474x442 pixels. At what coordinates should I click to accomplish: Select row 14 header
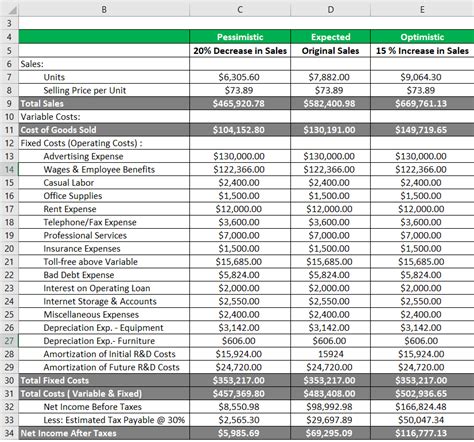click(x=9, y=170)
